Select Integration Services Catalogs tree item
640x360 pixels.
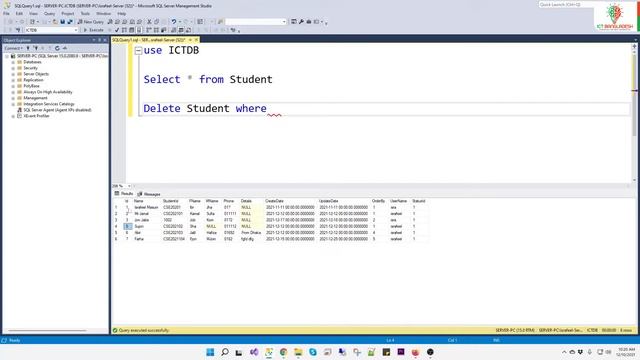tap(49, 104)
